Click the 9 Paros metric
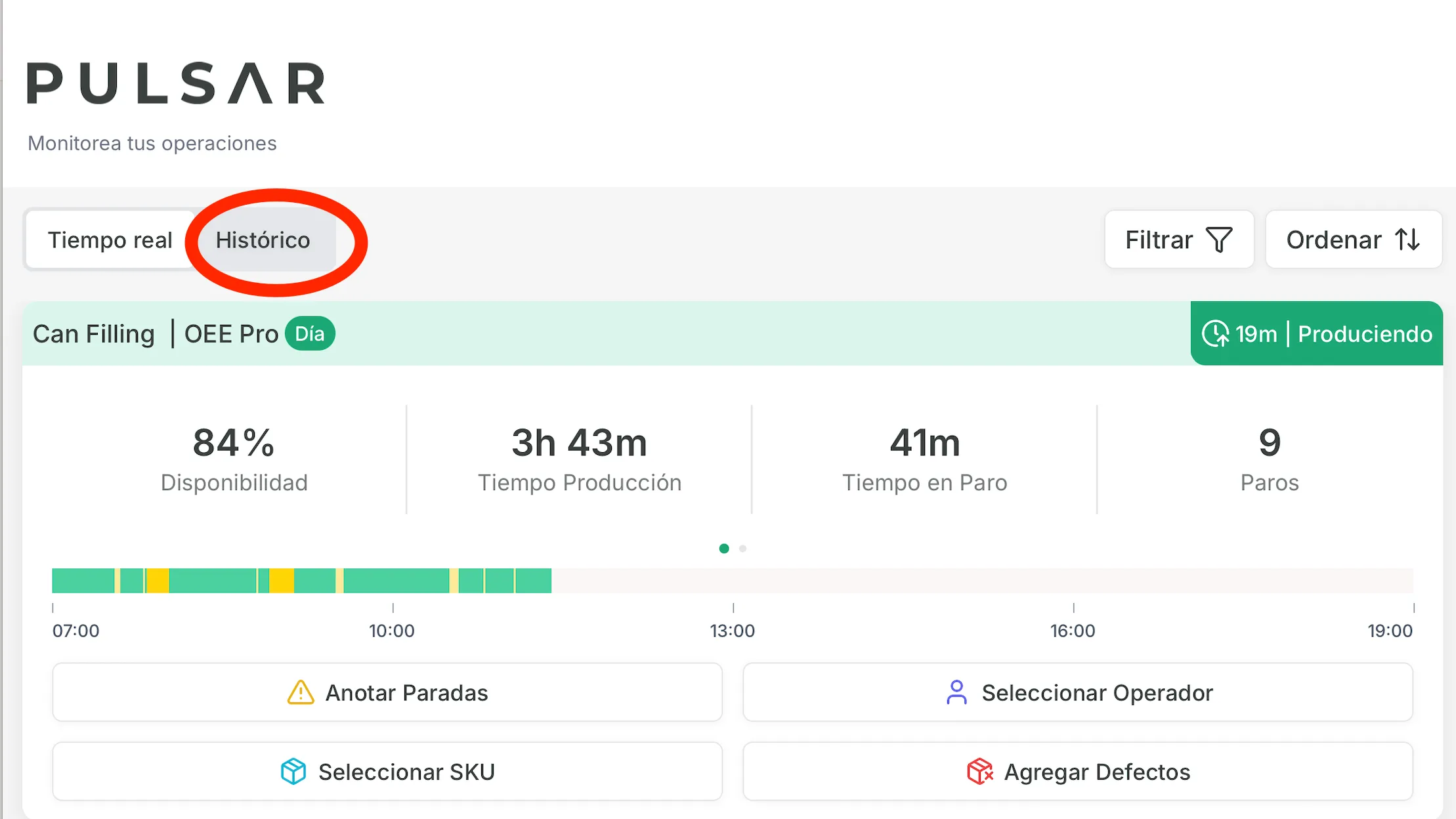1456x819 pixels. point(1270,459)
